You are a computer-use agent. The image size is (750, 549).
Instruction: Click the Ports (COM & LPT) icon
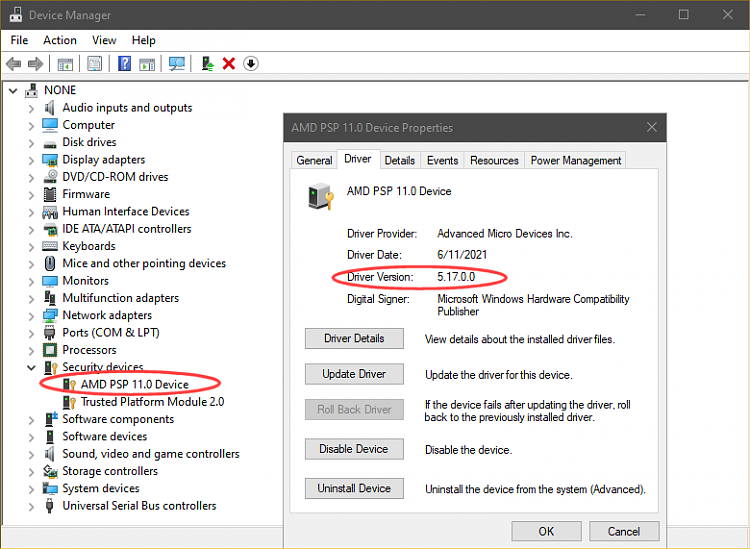[x=49, y=332]
